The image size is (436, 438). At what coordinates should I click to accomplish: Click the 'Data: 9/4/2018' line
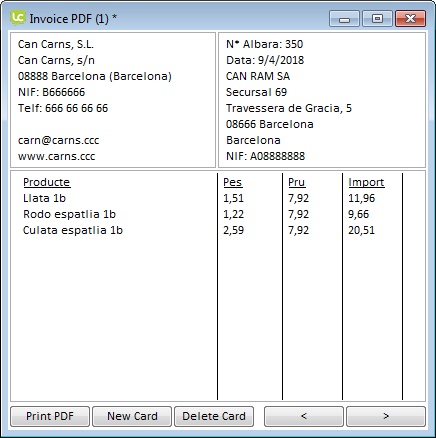click(x=265, y=60)
